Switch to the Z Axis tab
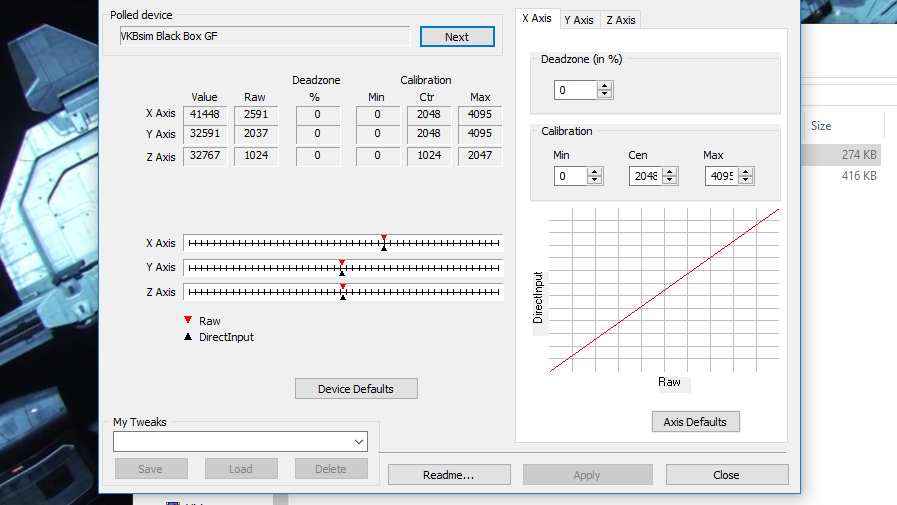897x505 pixels. [x=620, y=20]
